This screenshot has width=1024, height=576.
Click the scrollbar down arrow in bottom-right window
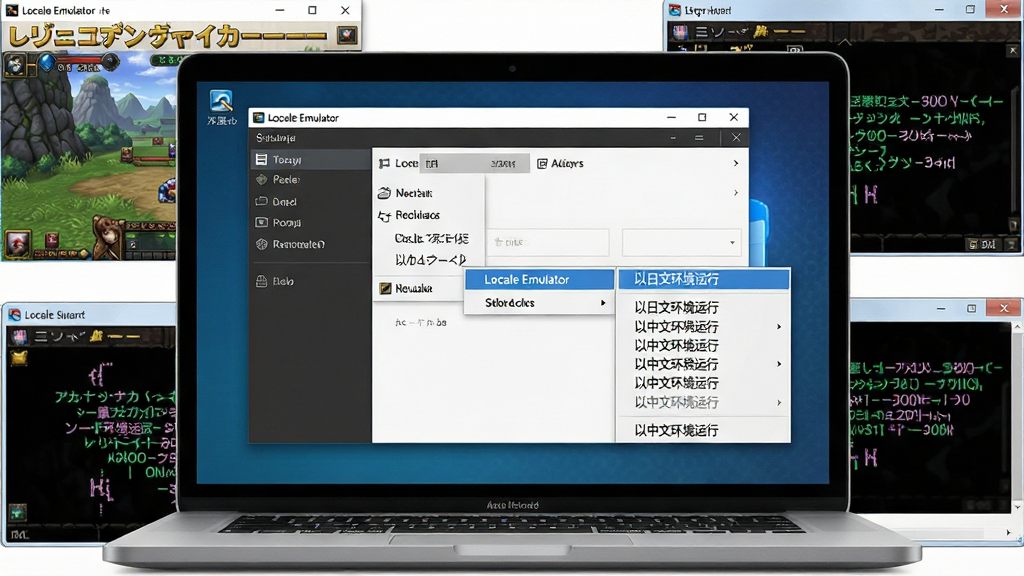click(x=1017, y=507)
